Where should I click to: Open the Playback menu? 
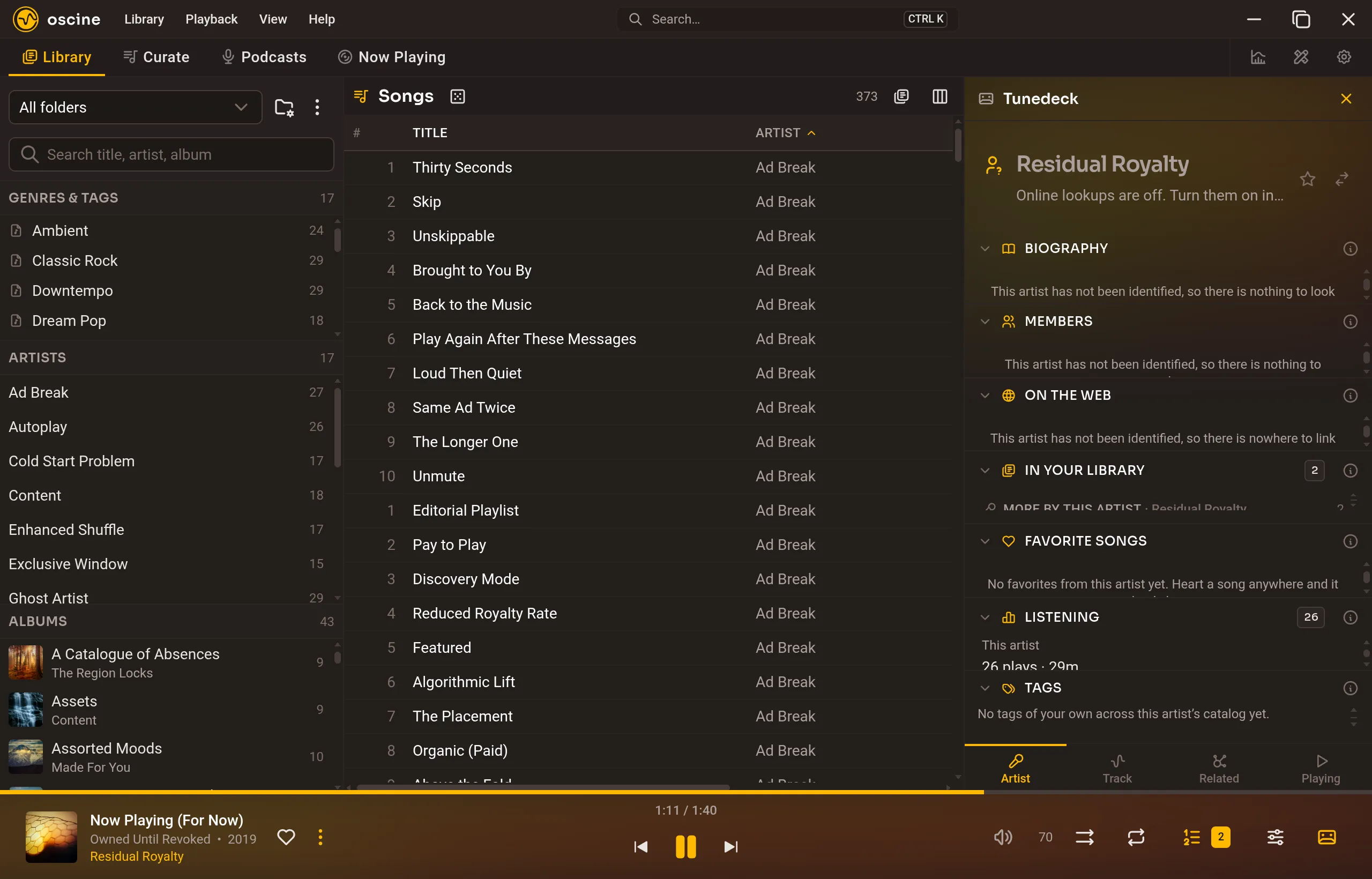pyautogui.click(x=211, y=19)
